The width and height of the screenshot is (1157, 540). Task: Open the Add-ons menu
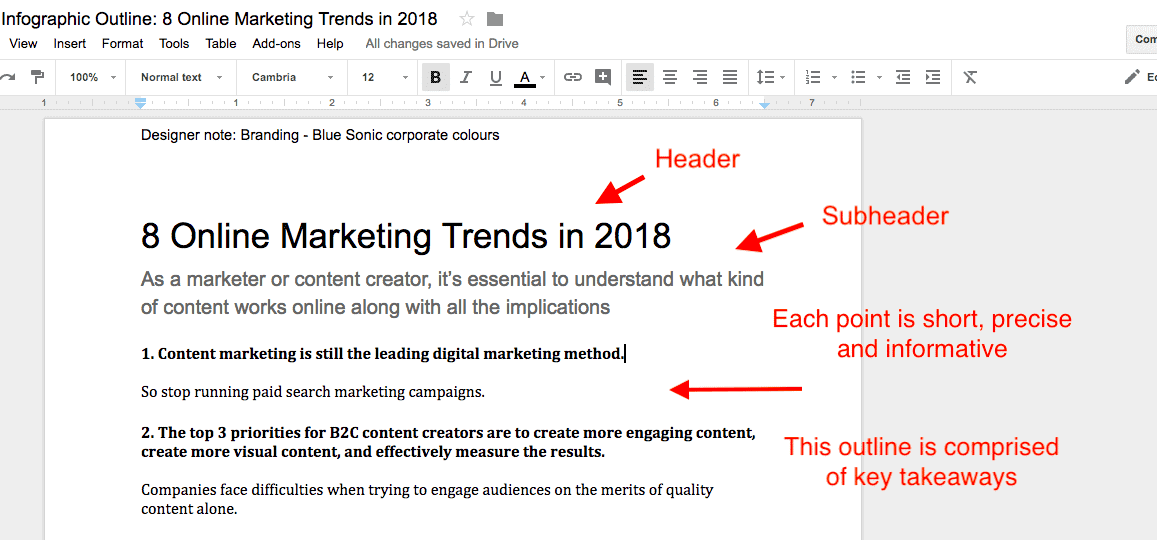pyautogui.click(x=276, y=44)
